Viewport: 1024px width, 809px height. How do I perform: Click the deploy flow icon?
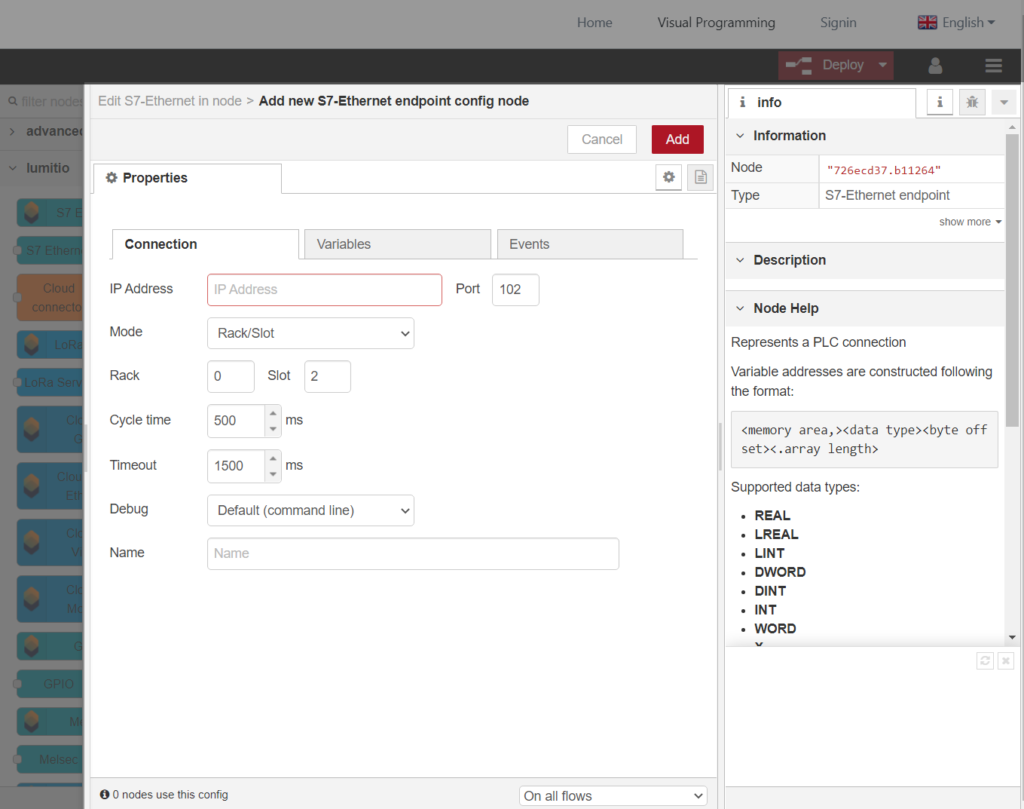[799, 65]
